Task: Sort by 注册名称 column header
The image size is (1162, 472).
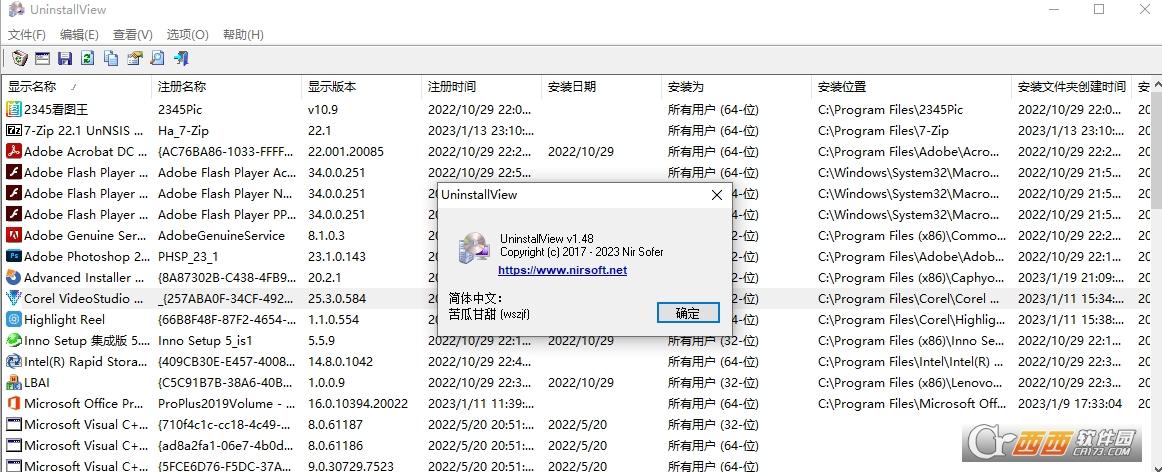Action: click(227, 87)
